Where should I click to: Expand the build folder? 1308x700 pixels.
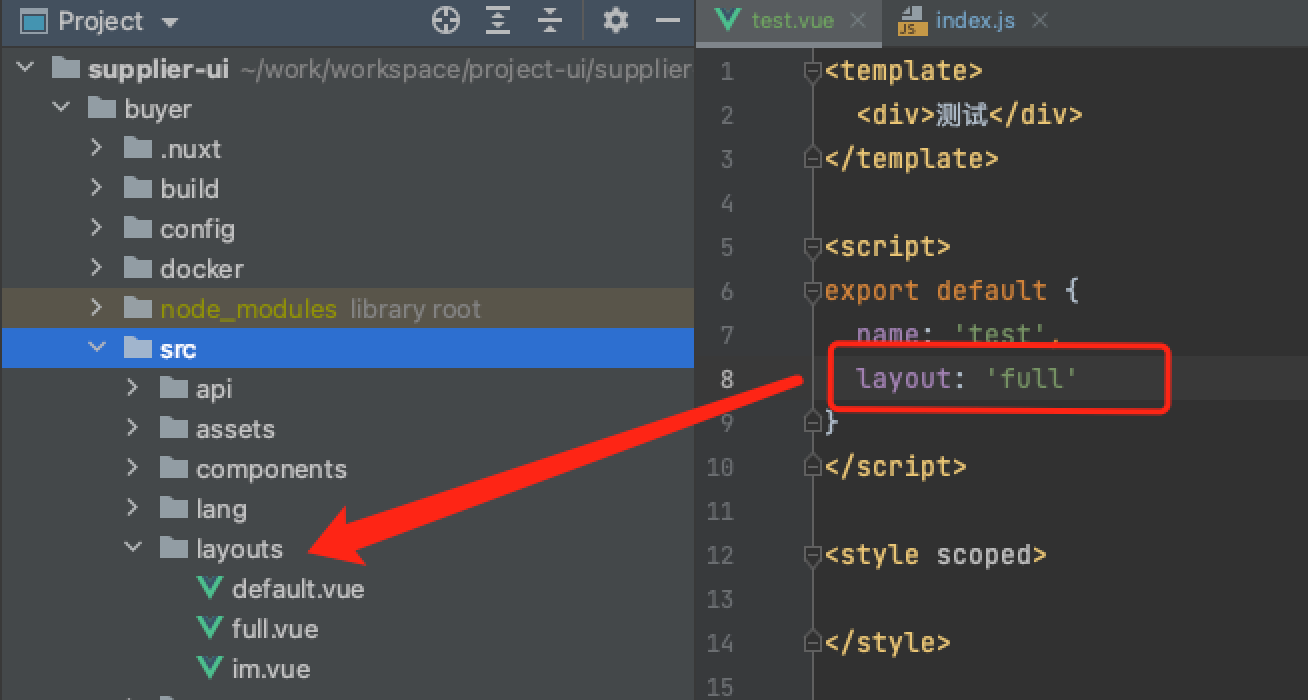(x=96, y=188)
